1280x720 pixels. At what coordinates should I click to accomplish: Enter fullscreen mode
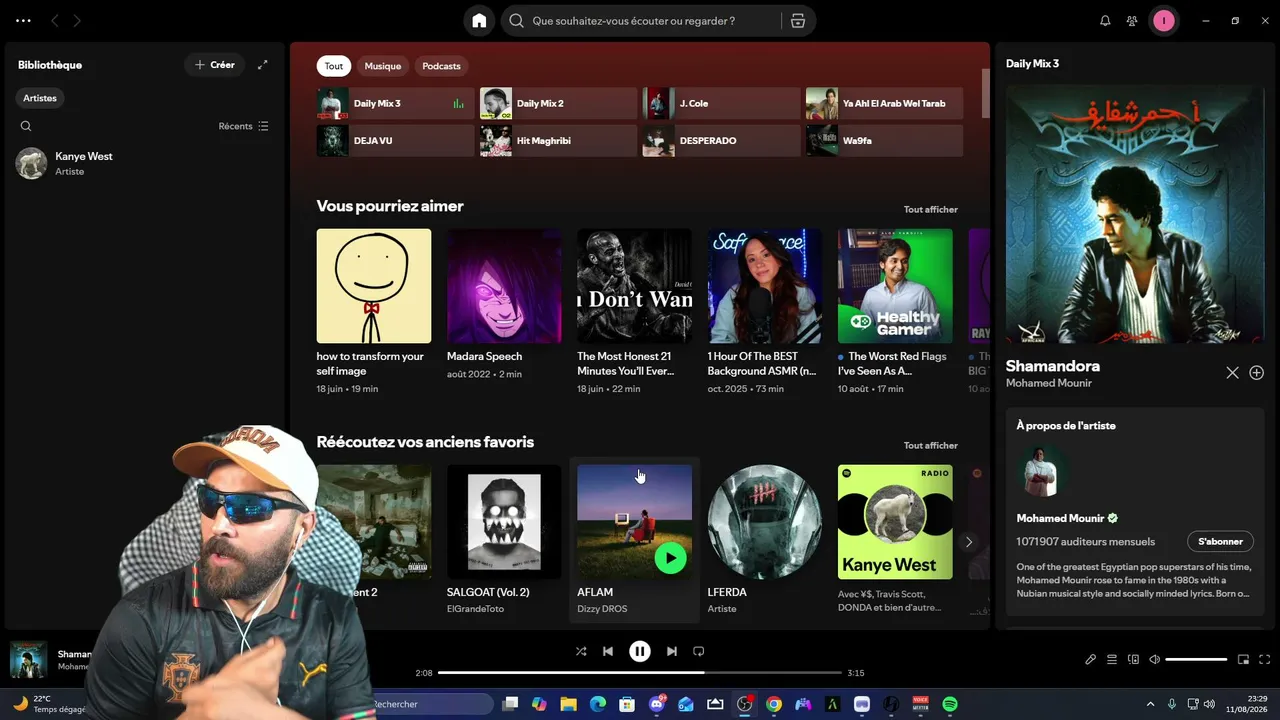1265,659
